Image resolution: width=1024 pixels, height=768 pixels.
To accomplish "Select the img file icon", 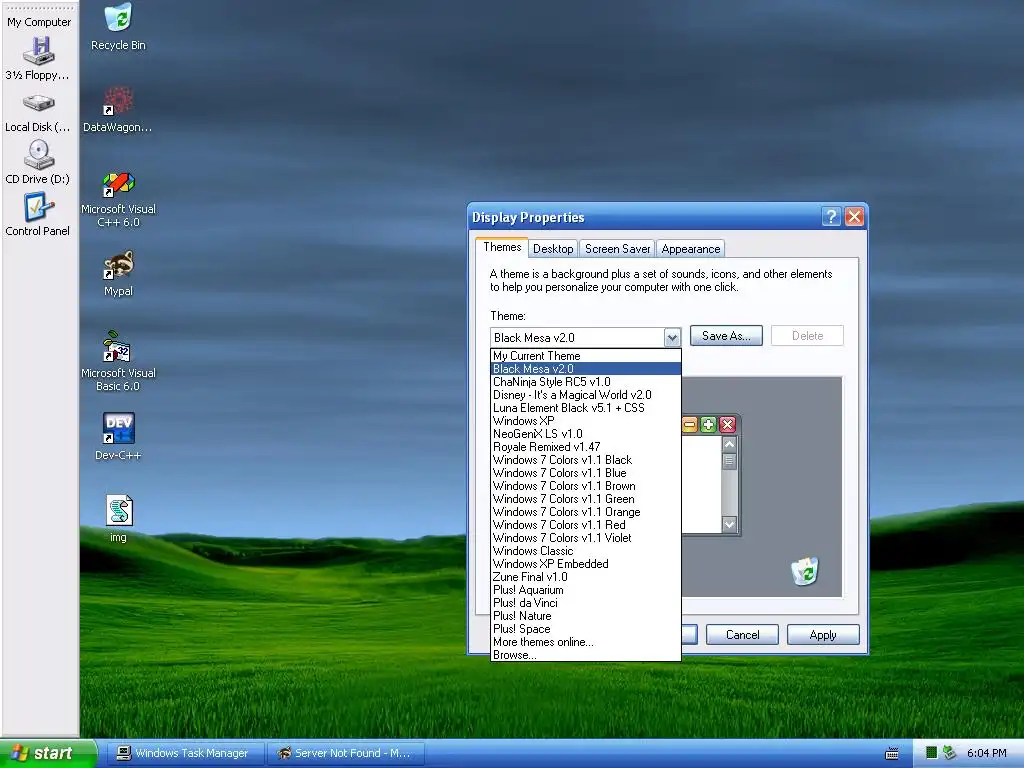I will click(118, 518).
